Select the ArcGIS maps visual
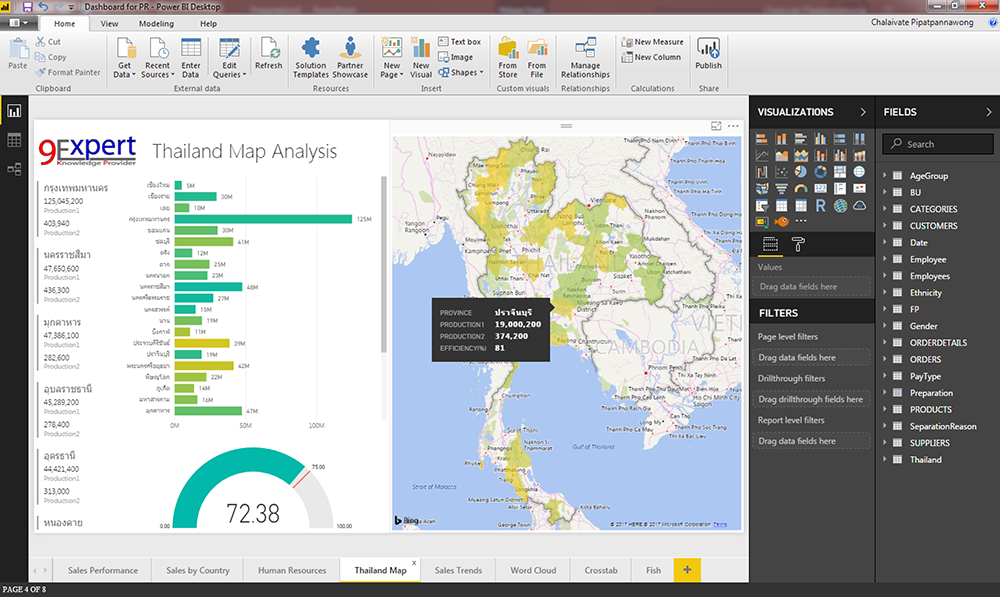The height and width of the screenshot is (597, 1000). 840,205
